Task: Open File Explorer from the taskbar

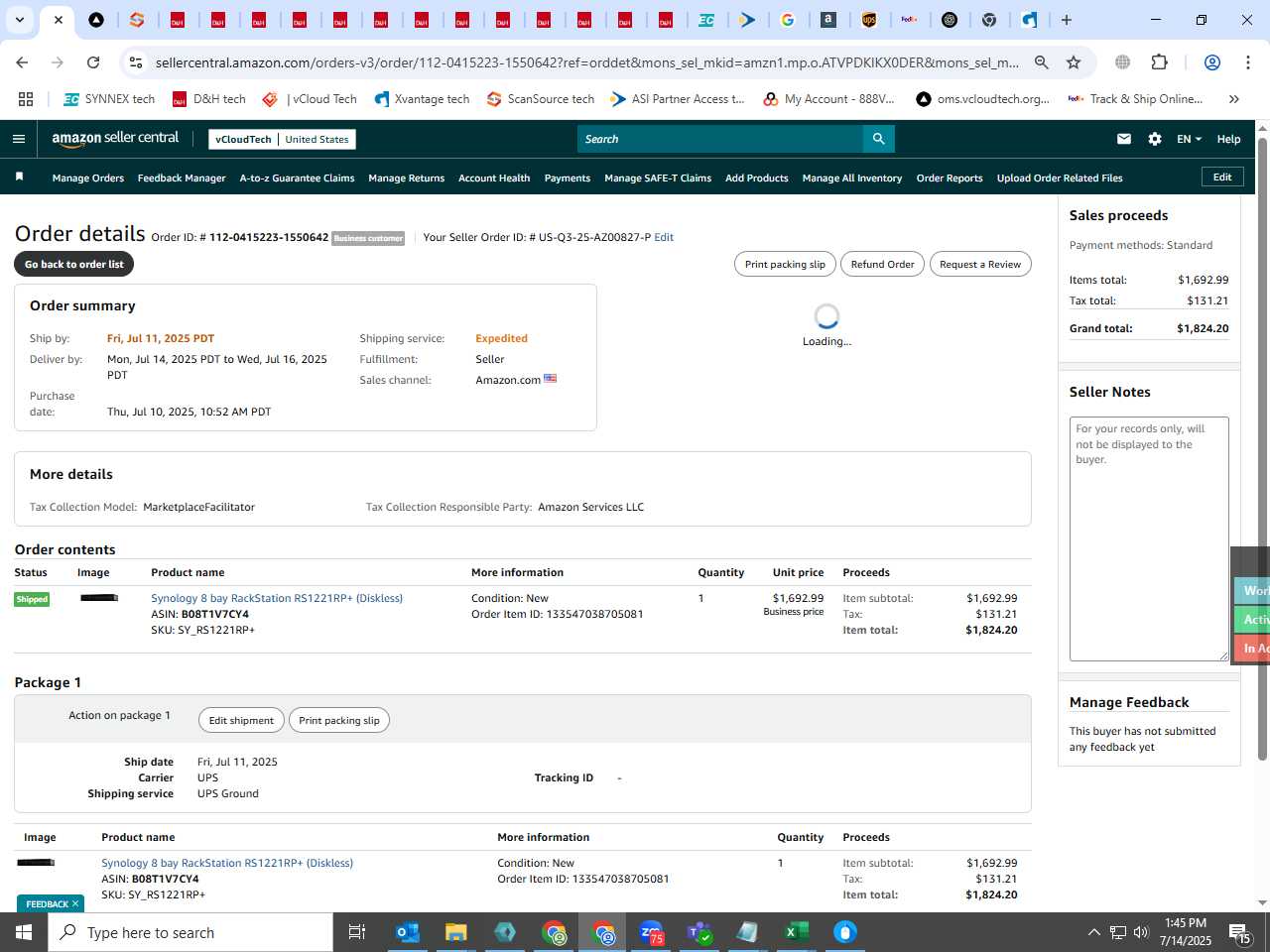Action: click(x=455, y=932)
